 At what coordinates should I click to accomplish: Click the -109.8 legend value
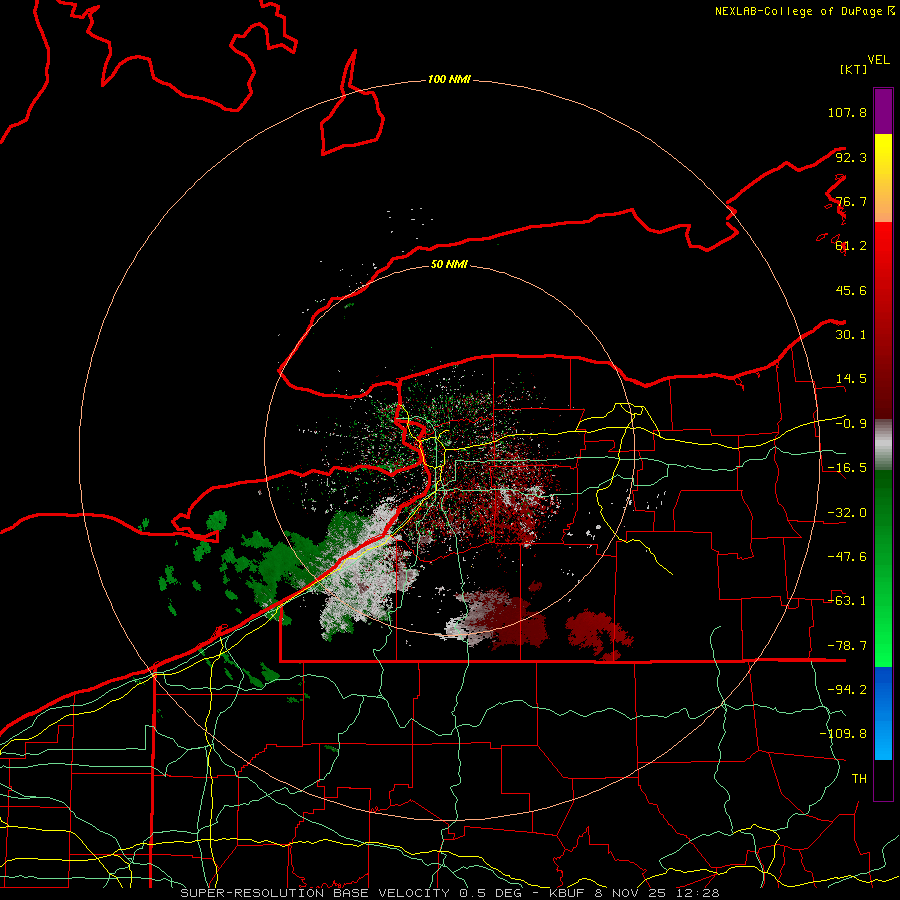point(843,734)
